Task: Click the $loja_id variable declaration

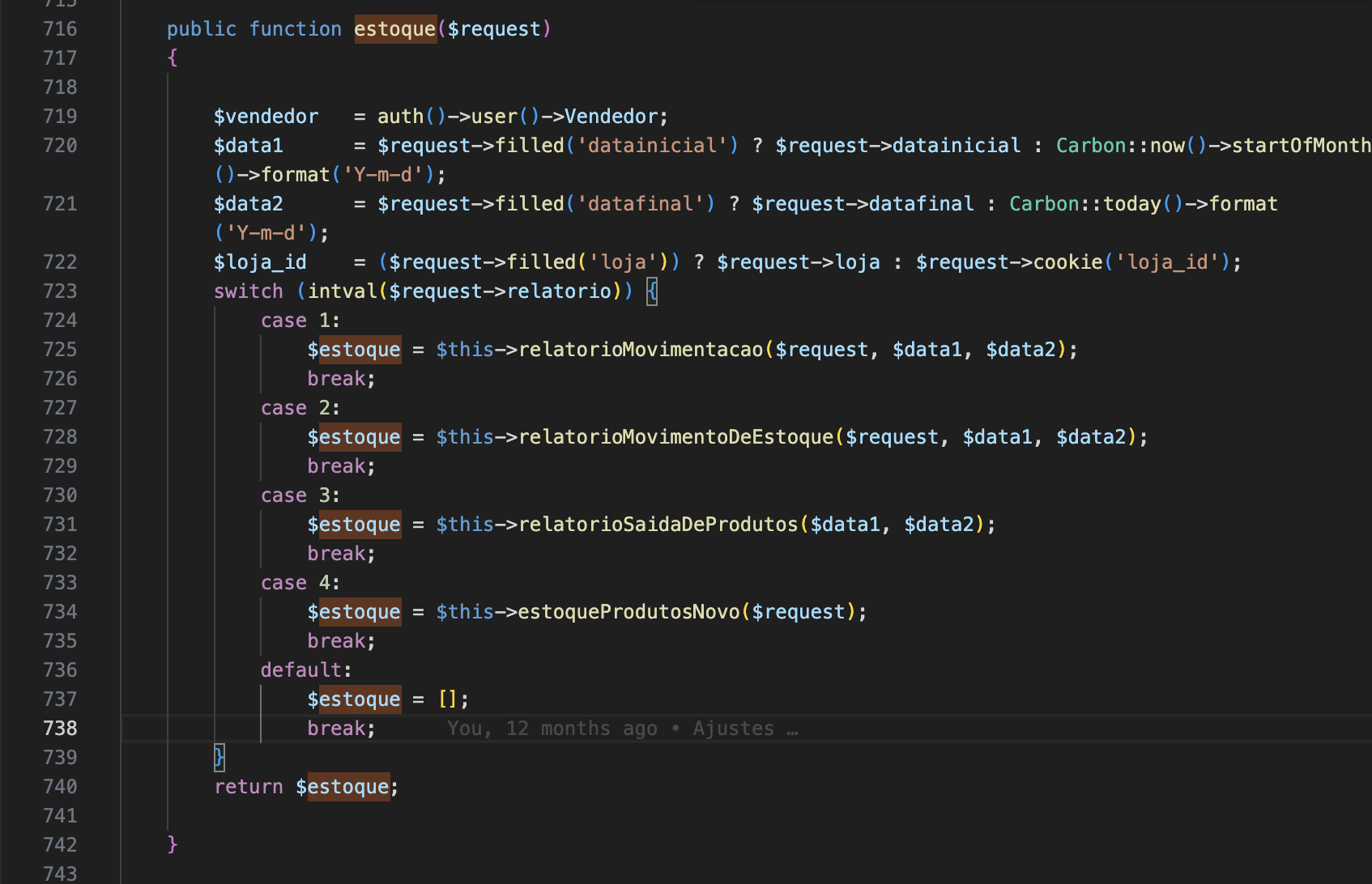Action: 260,262
